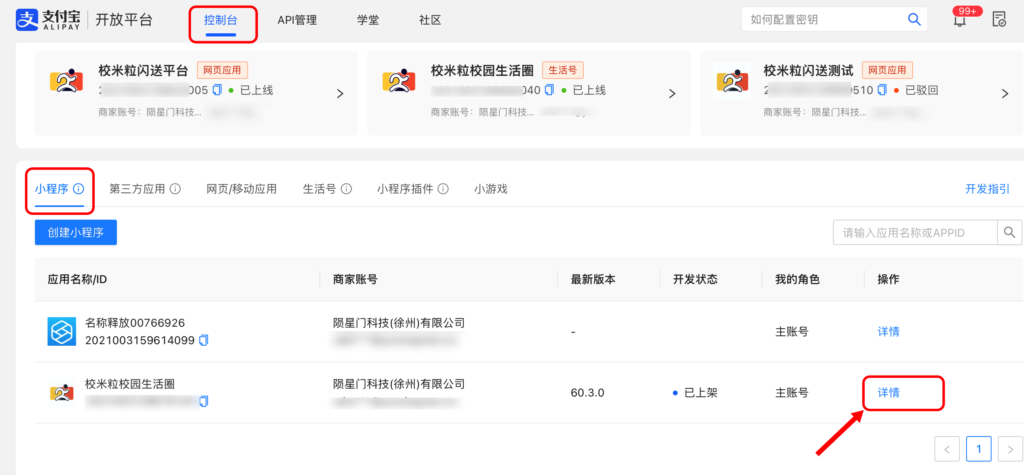Click the 校米粒闪送平台 app logo
This screenshot has width=1024, height=475.
(67, 81)
